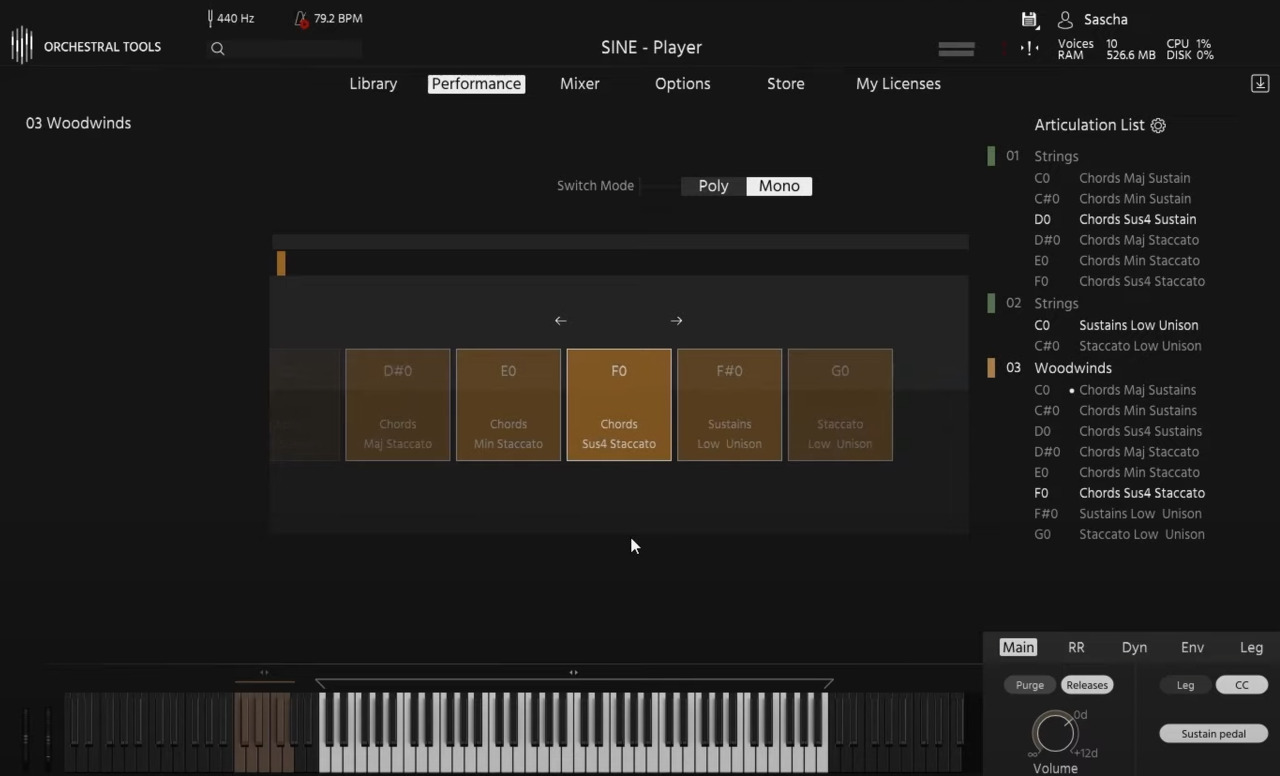Go to previous articulation with left arrow
Image resolution: width=1280 pixels, height=776 pixels.
click(560, 321)
